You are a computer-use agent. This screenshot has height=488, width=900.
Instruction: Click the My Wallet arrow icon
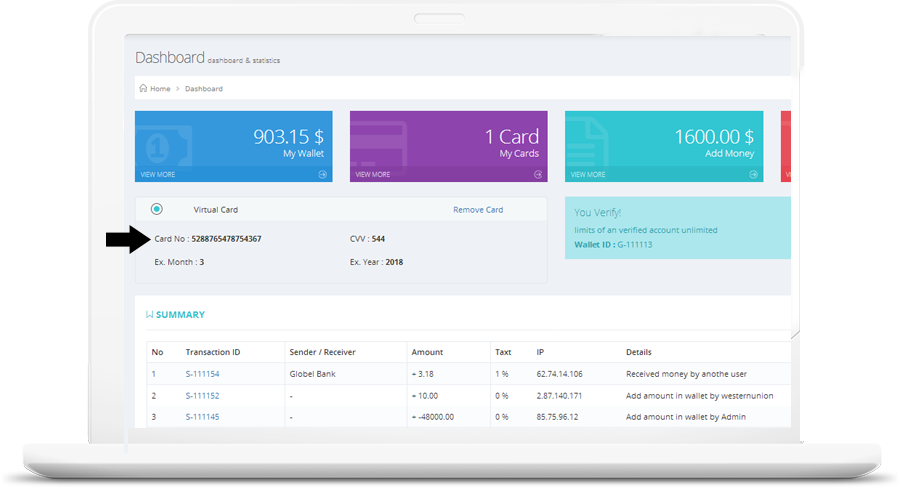pos(322,174)
